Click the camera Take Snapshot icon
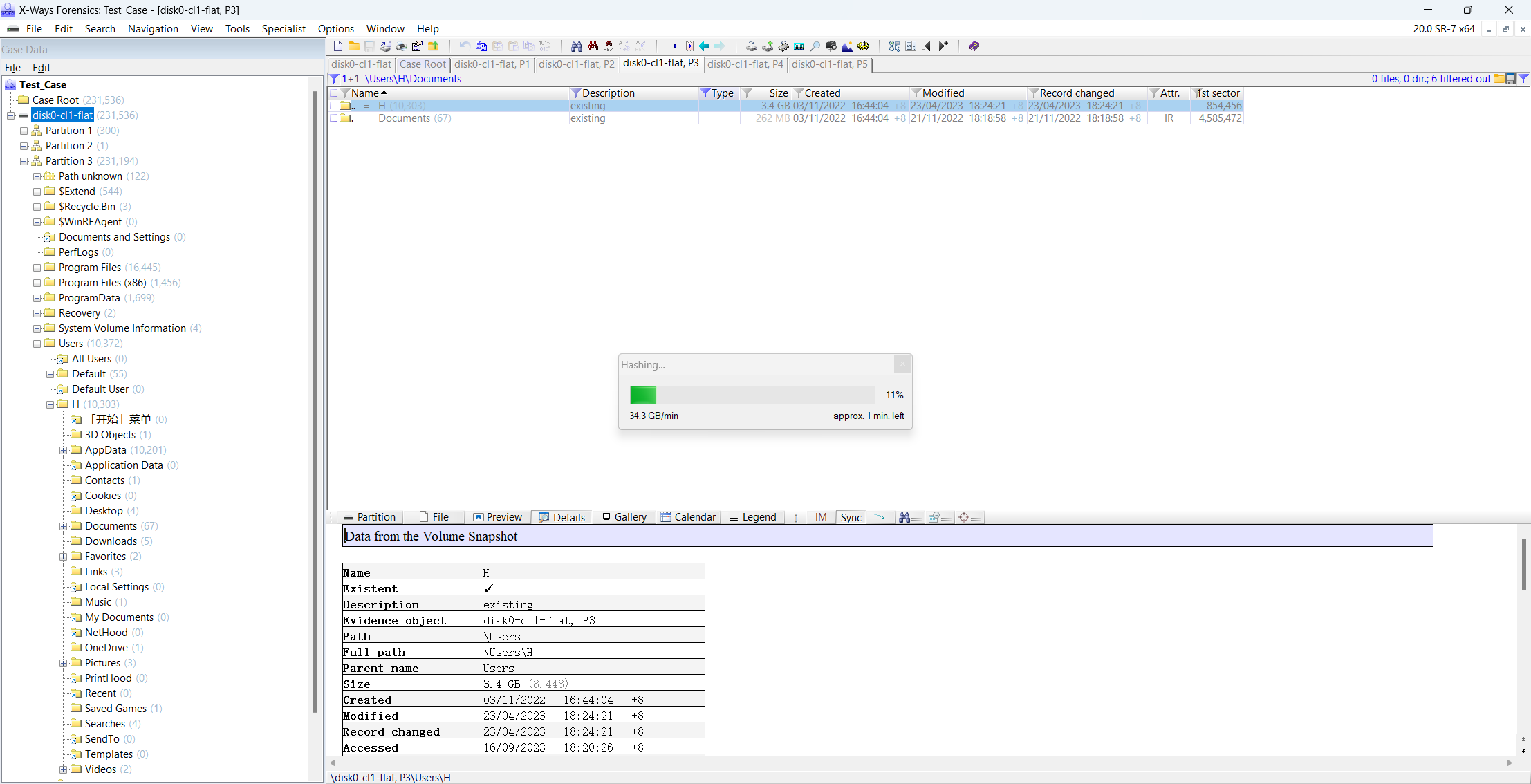 831,46
